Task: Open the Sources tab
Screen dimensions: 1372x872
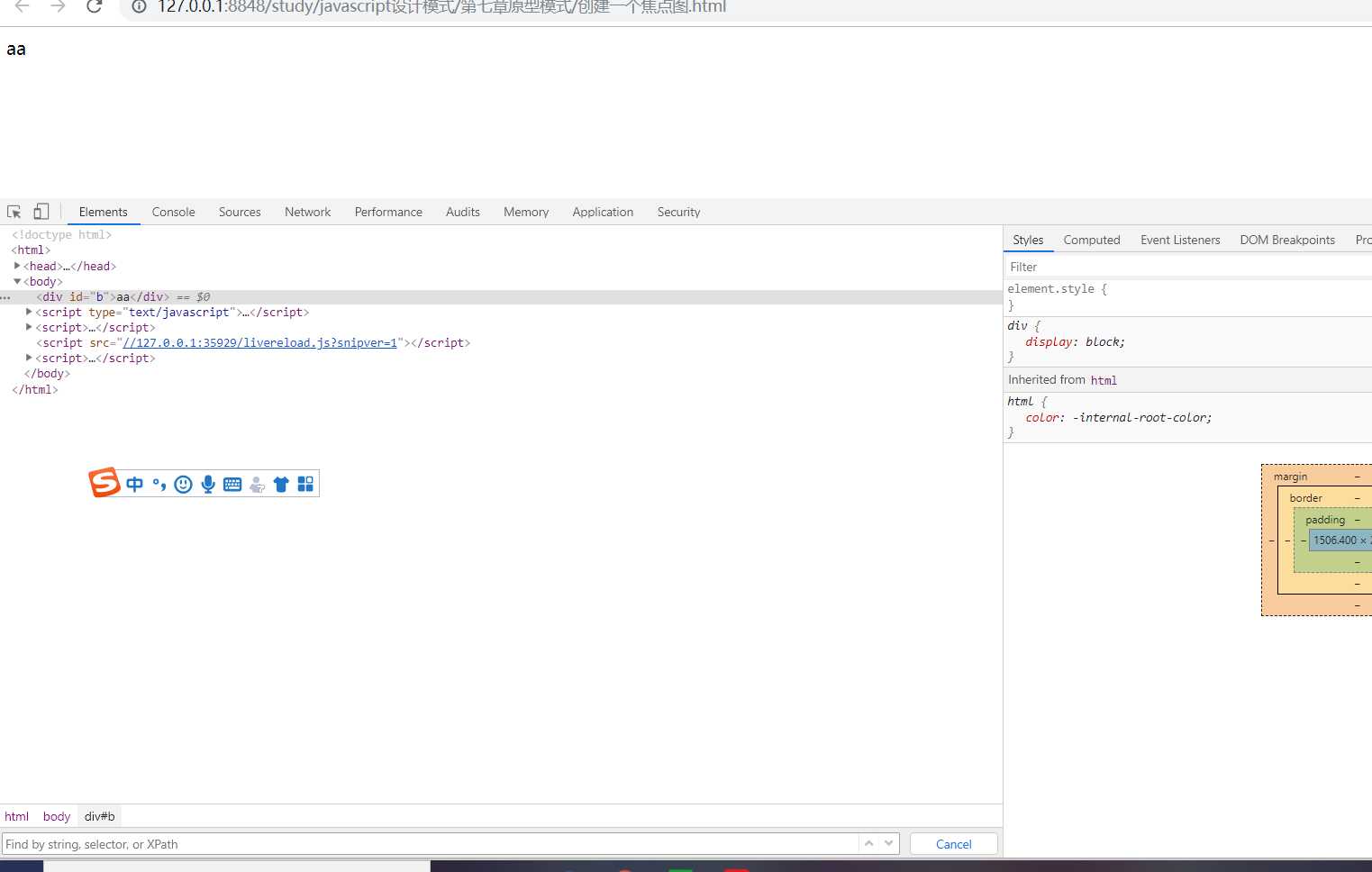Action: (240, 212)
